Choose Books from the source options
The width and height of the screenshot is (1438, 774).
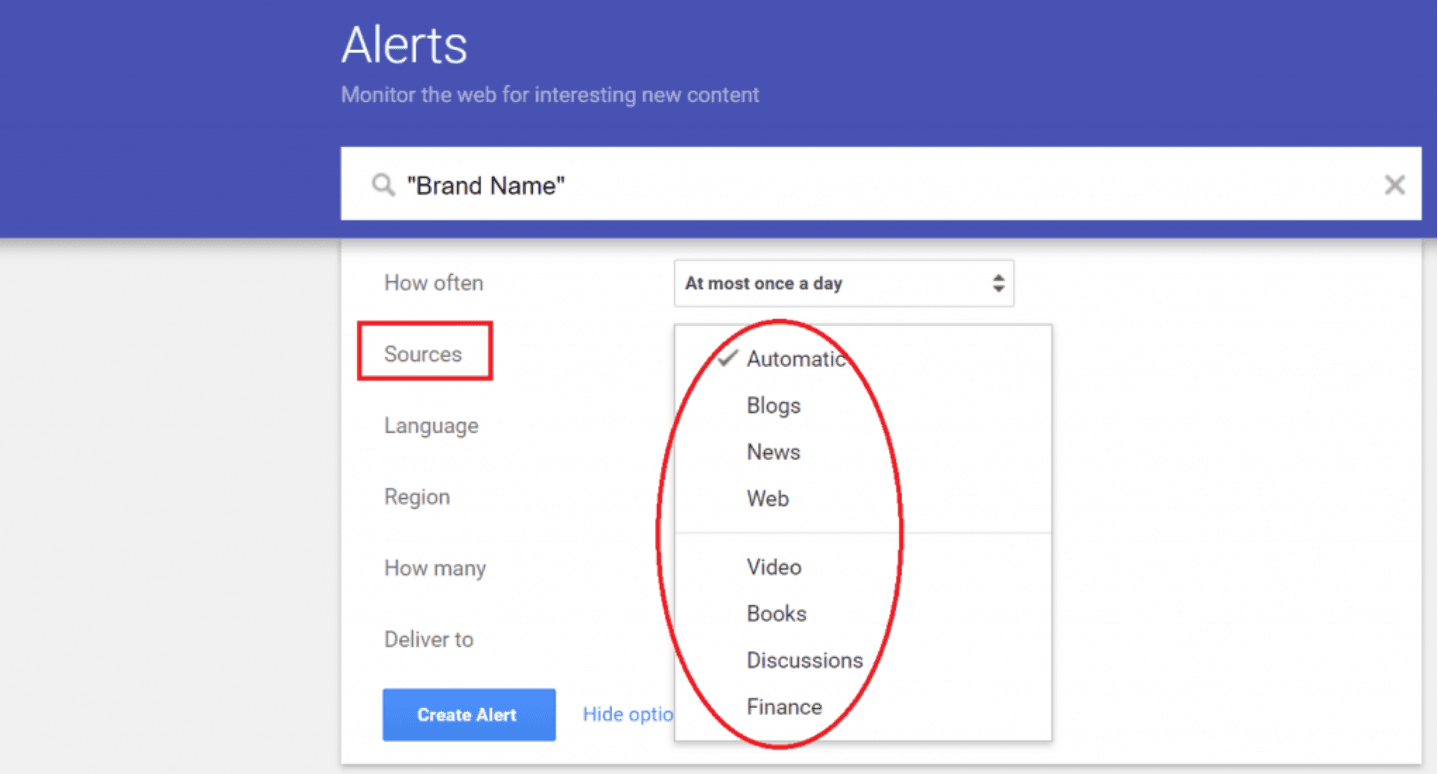tap(777, 613)
